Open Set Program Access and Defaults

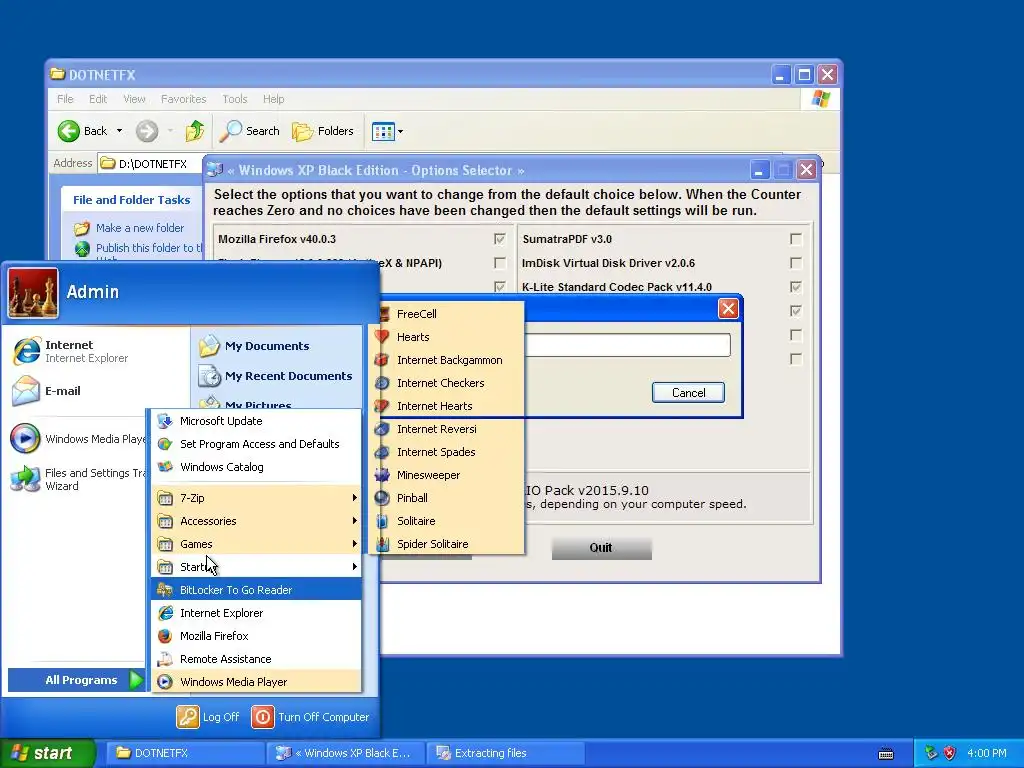point(256,444)
